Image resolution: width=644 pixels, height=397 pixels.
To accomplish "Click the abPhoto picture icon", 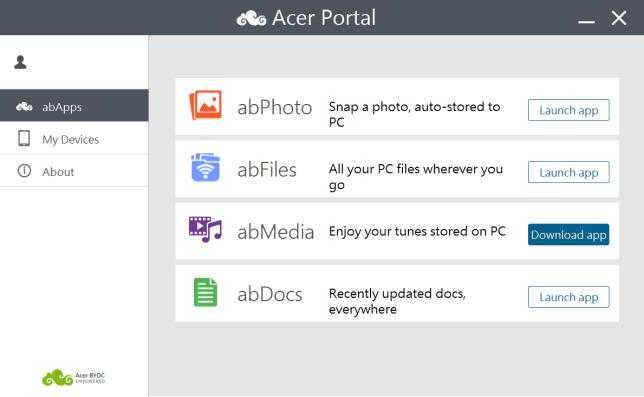I will (205, 105).
